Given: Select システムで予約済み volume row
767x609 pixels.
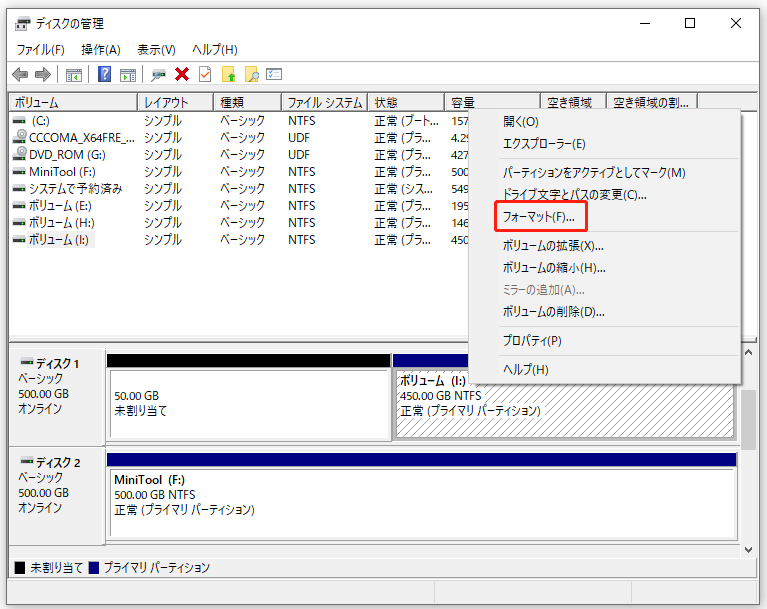Looking at the screenshot, I should [240, 189].
